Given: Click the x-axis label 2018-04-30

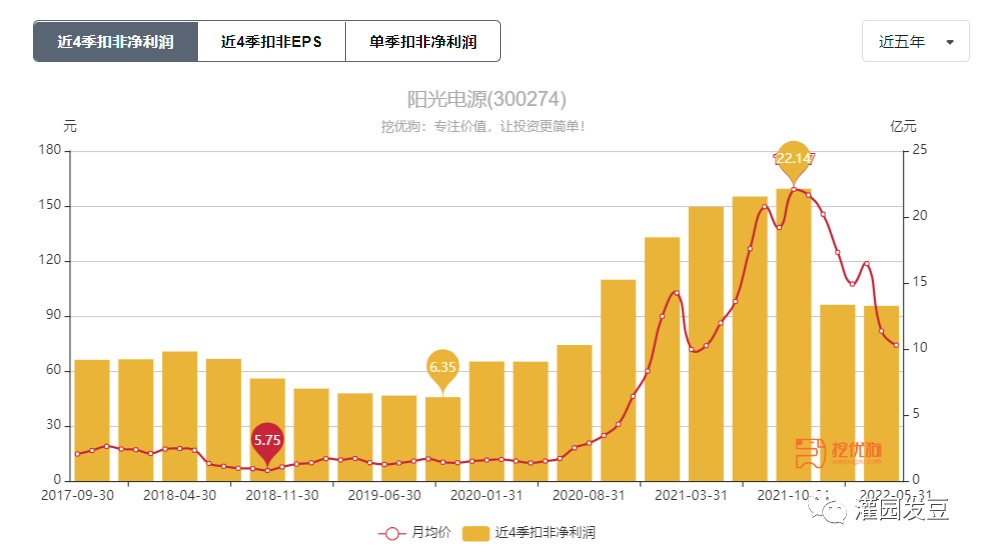Looking at the screenshot, I should point(180,495).
